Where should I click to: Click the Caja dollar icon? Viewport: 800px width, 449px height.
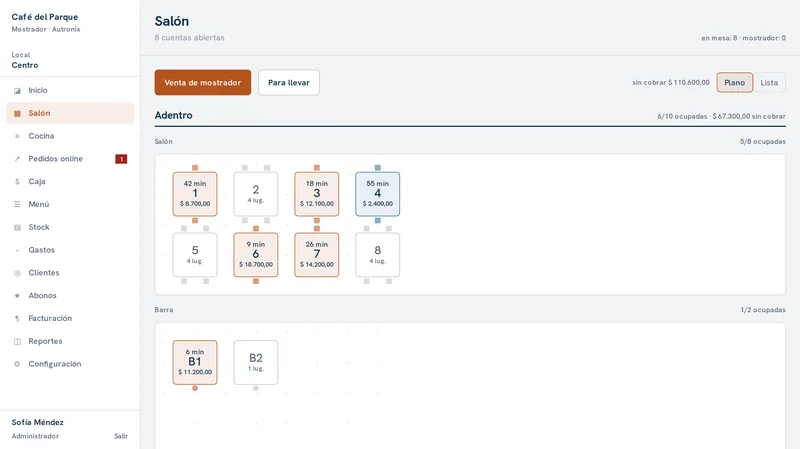coord(17,182)
